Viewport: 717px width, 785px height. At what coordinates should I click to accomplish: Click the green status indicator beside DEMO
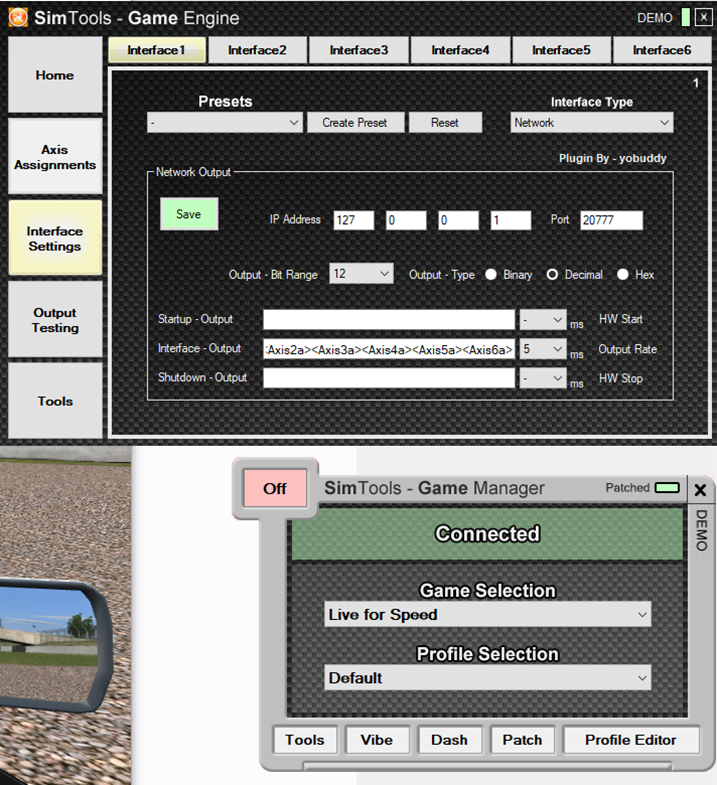pyautogui.click(x=686, y=17)
